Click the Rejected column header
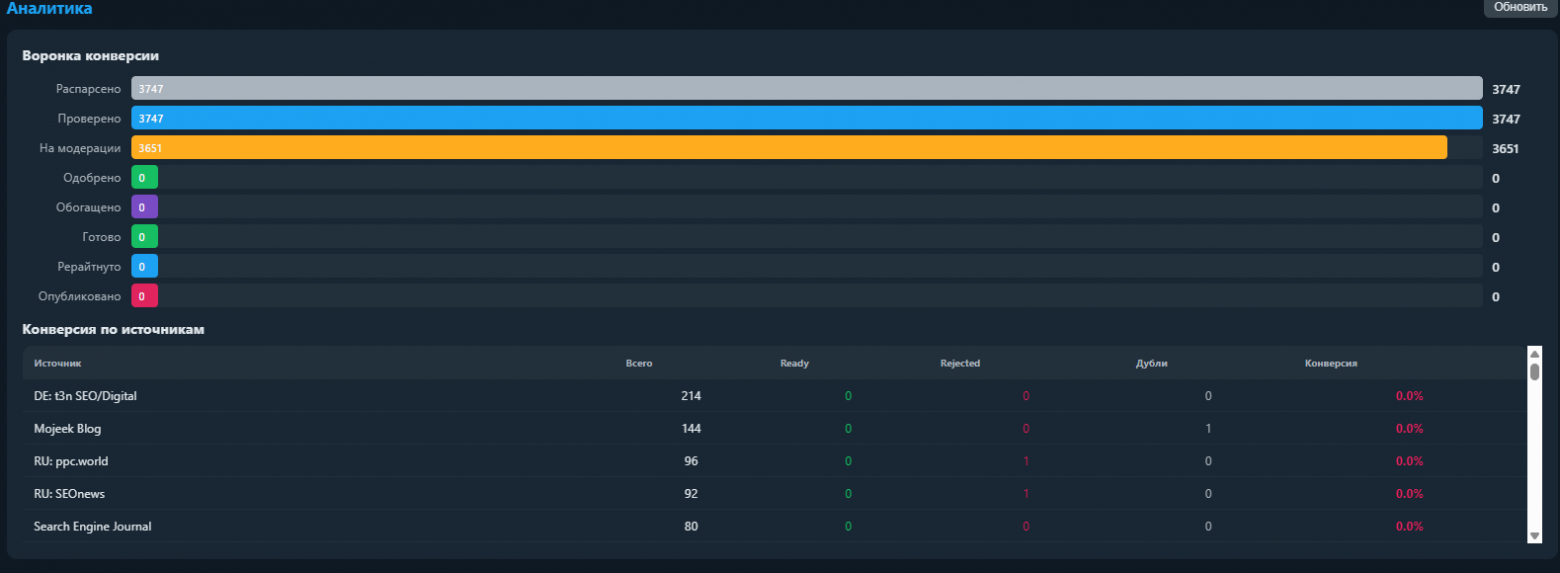The height and width of the screenshot is (573, 1560). [960, 363]
